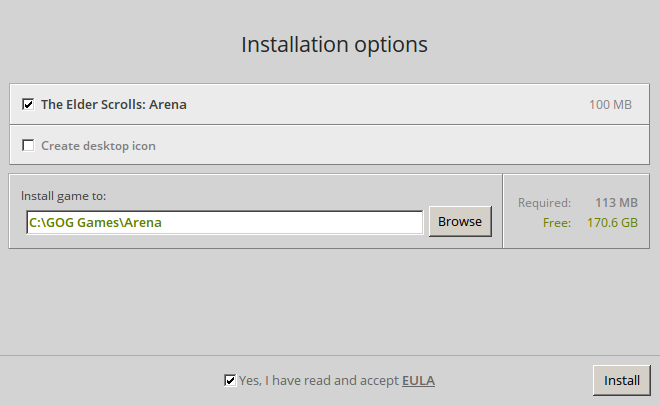
Task: Click the Required: label
Action: (544, 203)
